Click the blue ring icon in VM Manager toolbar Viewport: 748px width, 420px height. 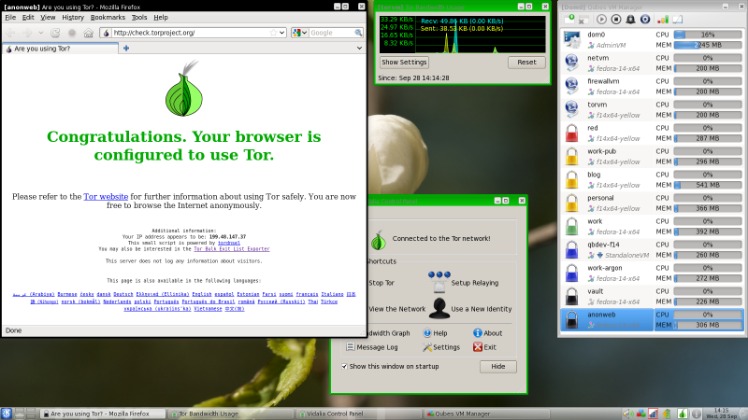[645, 19]
